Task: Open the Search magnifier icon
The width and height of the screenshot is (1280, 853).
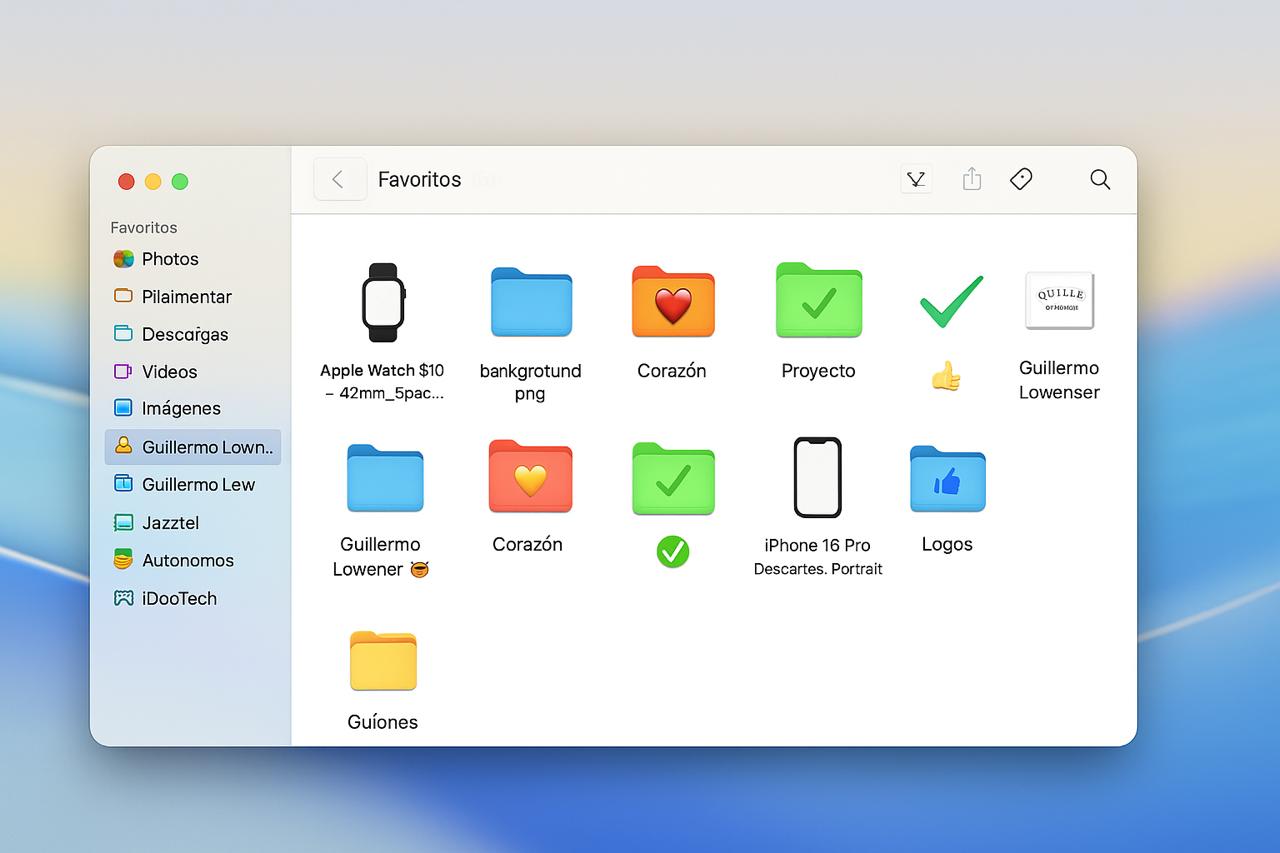Action: pos(1100,180)
